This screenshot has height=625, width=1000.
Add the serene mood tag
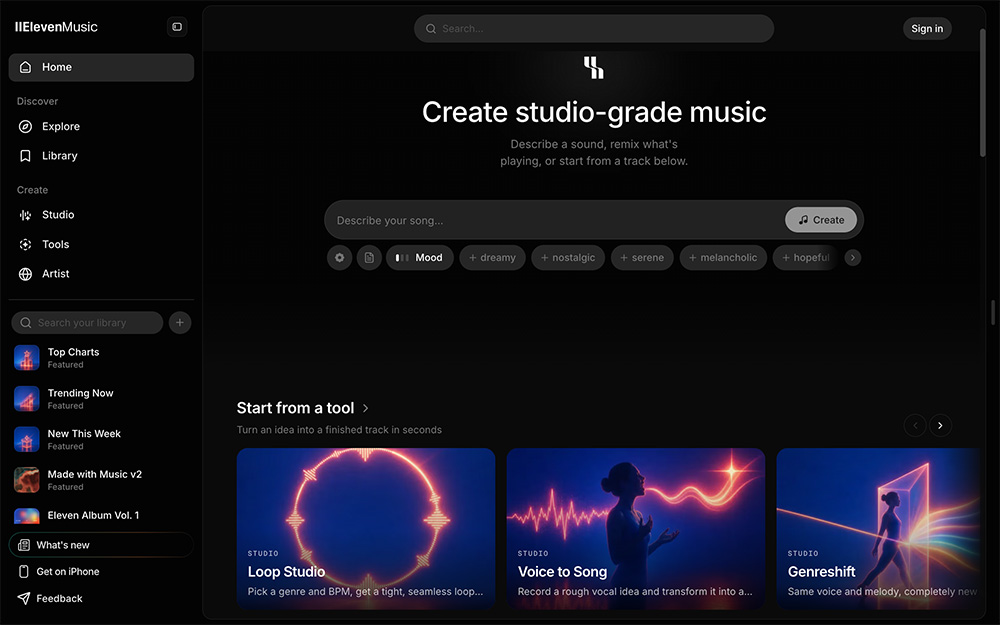click(642, 258)
